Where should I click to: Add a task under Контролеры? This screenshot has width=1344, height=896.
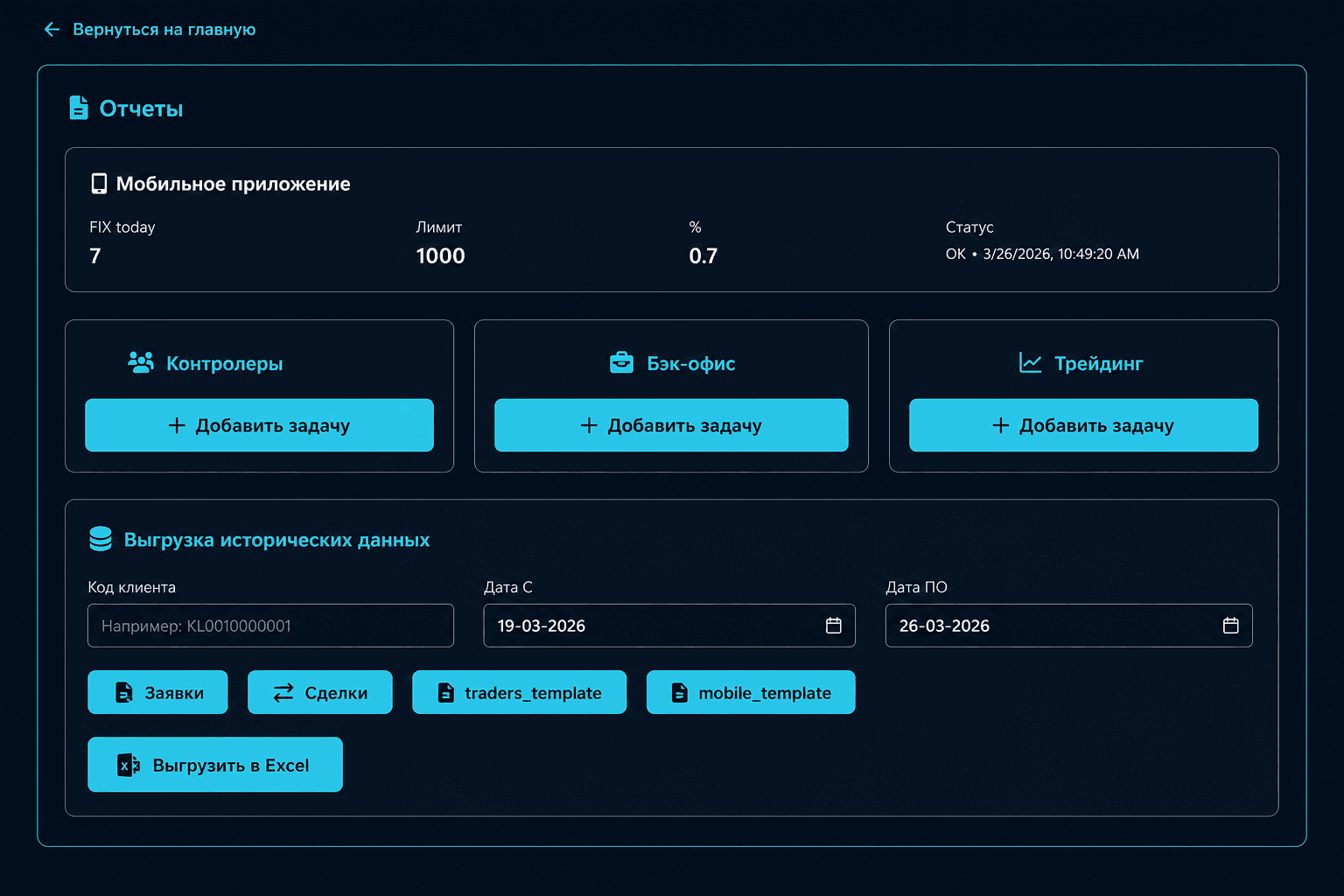(x=259, y=425)
